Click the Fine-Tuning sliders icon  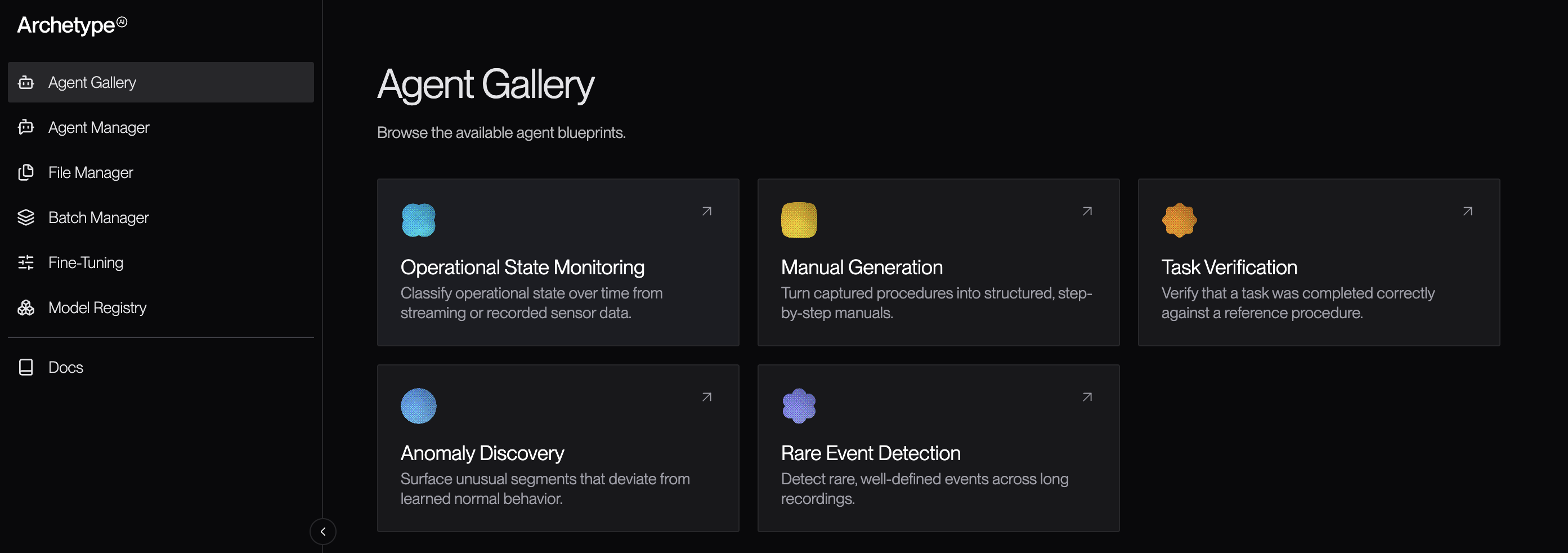pos(25,262)
